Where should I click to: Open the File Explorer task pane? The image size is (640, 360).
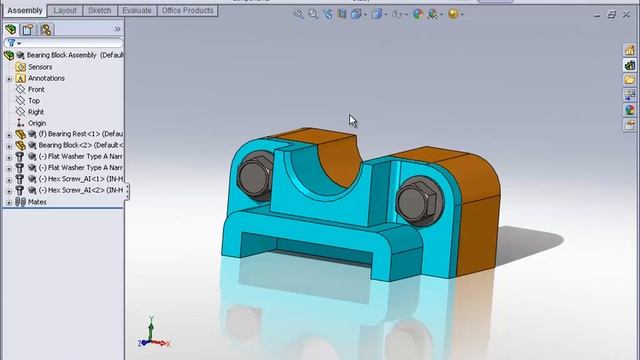point(629,80)
